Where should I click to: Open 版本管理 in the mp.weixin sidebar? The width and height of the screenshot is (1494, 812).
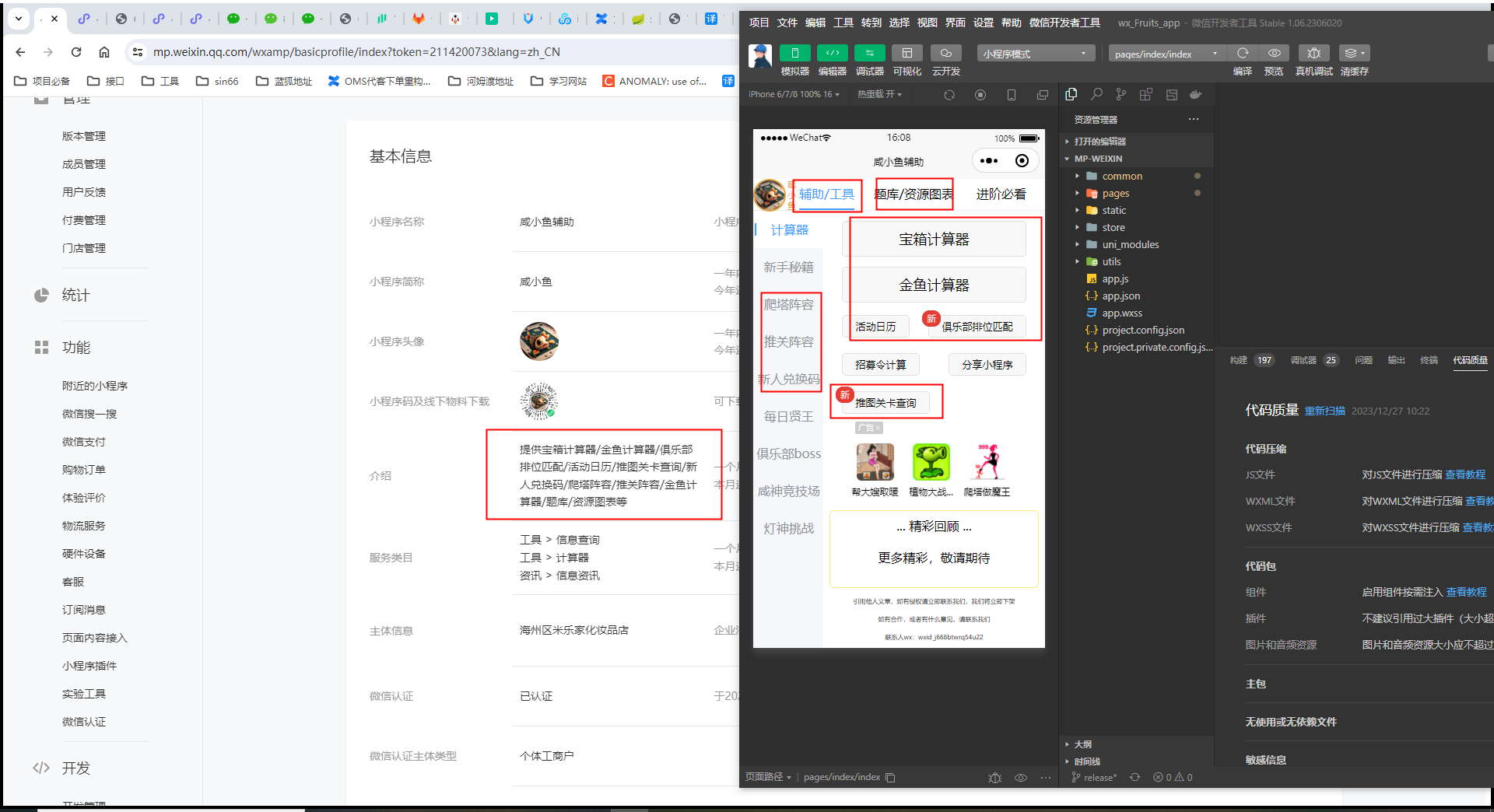point(84,136)
